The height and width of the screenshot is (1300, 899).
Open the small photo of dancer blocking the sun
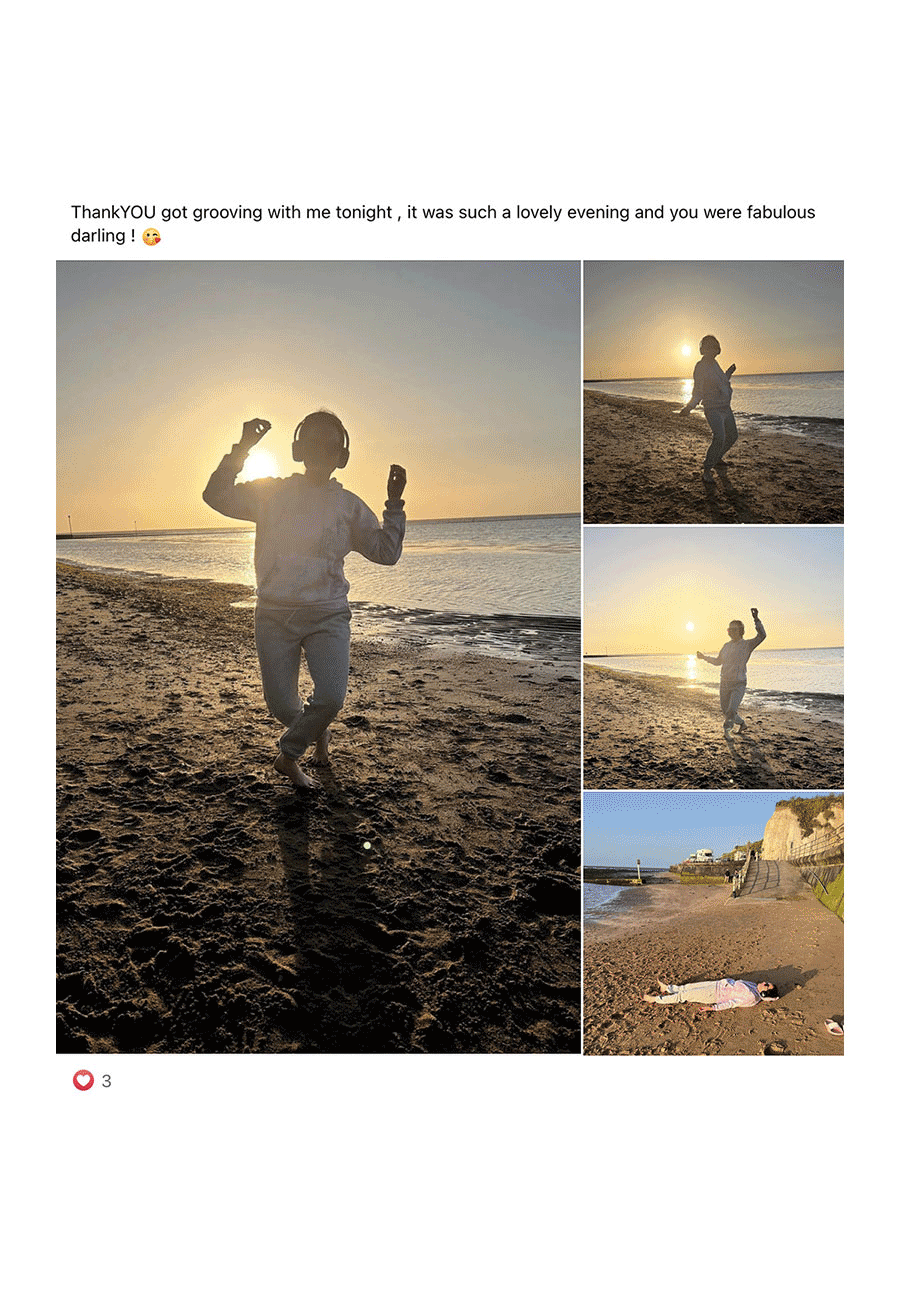tap(713, 392)
